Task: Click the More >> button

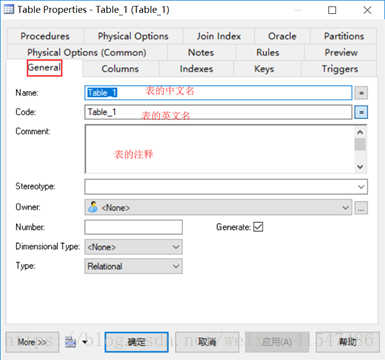Action: point(32,342)
